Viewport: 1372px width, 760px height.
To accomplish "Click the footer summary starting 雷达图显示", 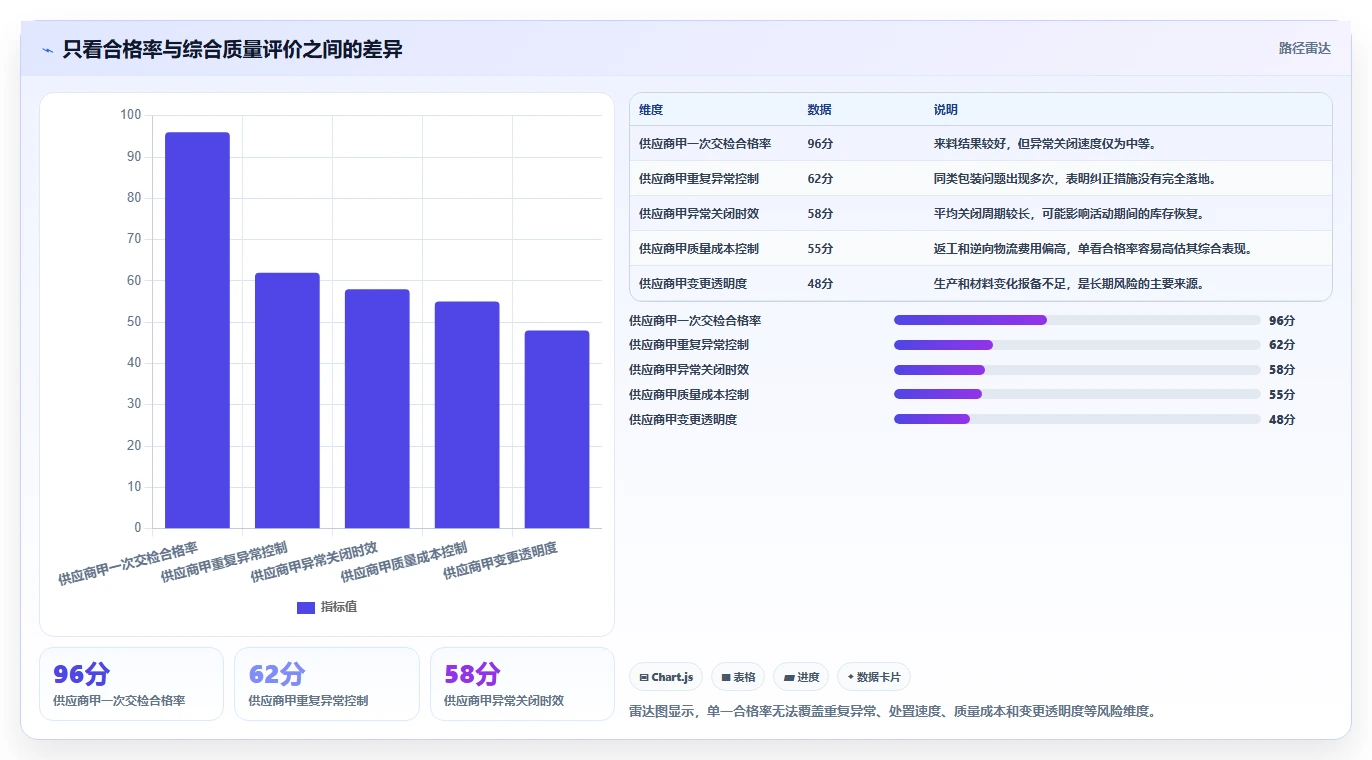I will pos(892,712).
